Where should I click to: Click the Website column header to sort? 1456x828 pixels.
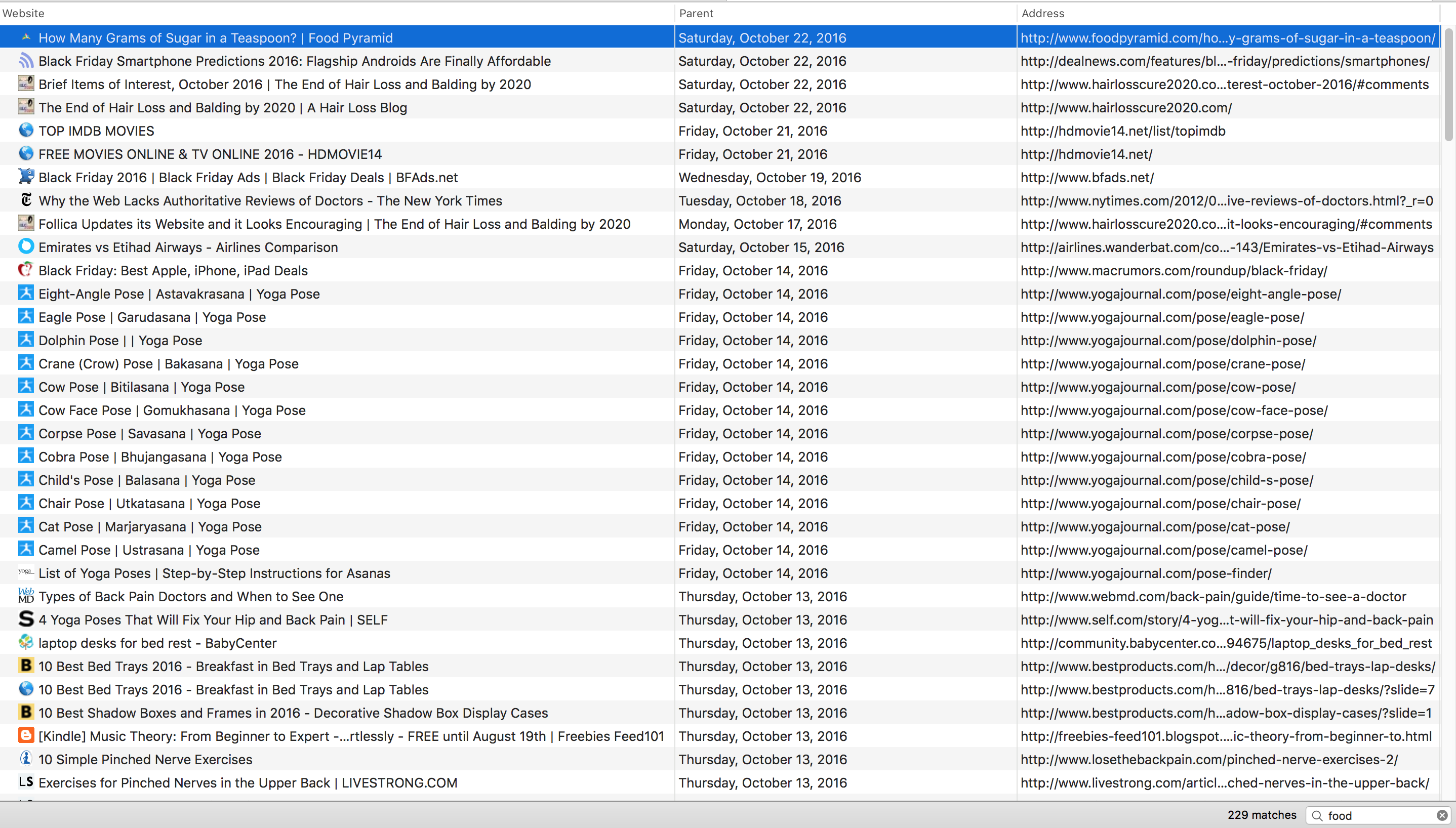click(x=26, y=13)
